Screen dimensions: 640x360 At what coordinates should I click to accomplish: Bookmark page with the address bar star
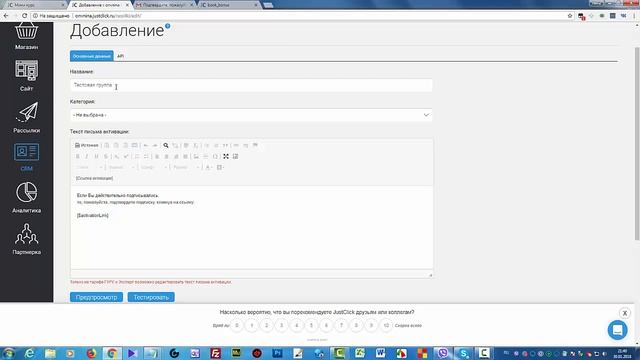tap(570, 16)
